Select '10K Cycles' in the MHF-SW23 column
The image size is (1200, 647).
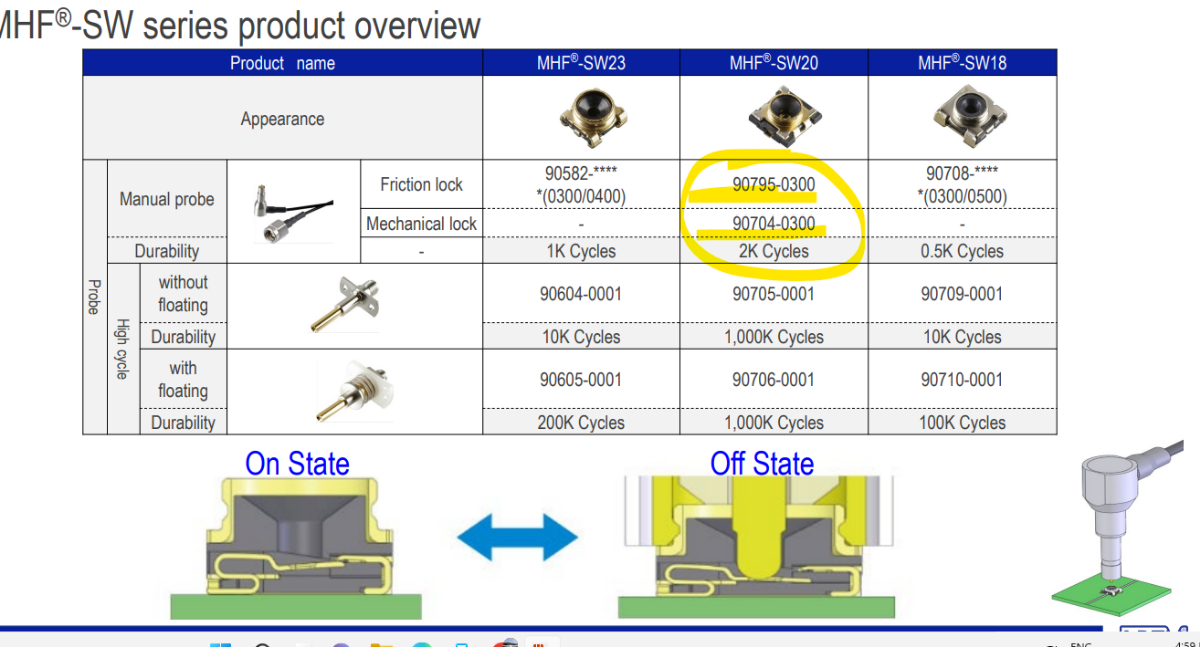(x=581, y=337)
